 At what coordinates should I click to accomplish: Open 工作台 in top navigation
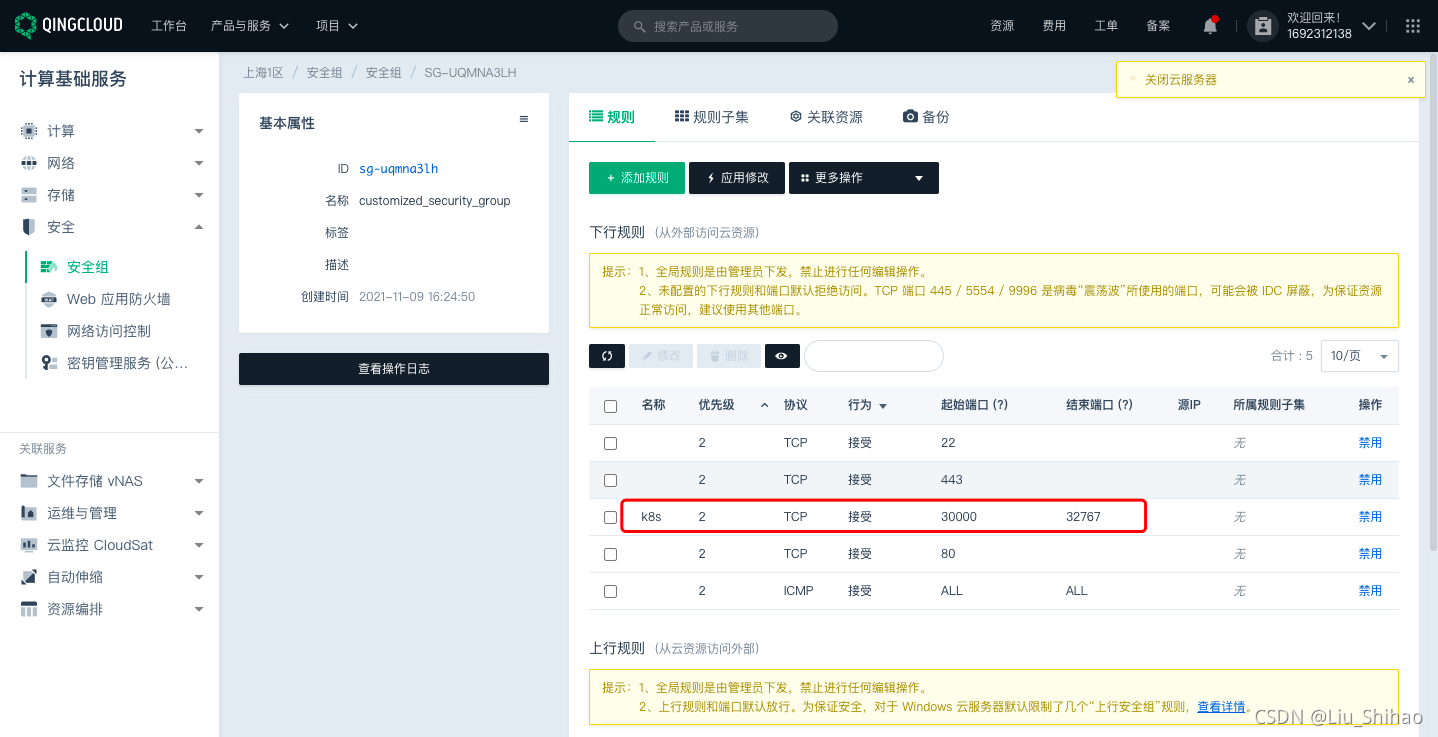[x=169, y=26]
